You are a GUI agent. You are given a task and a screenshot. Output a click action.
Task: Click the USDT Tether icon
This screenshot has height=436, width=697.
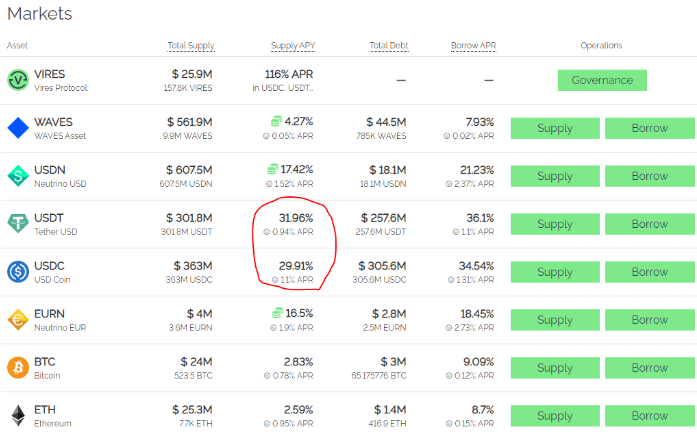point(18,224)
